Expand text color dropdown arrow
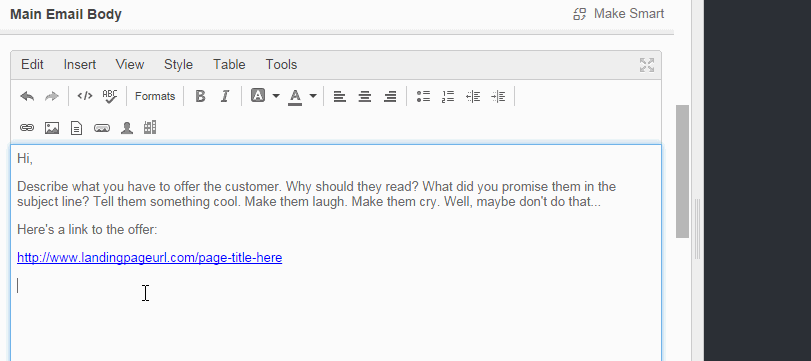The height and width of the screenshot is (361, 811). click(x=313, y=96)
